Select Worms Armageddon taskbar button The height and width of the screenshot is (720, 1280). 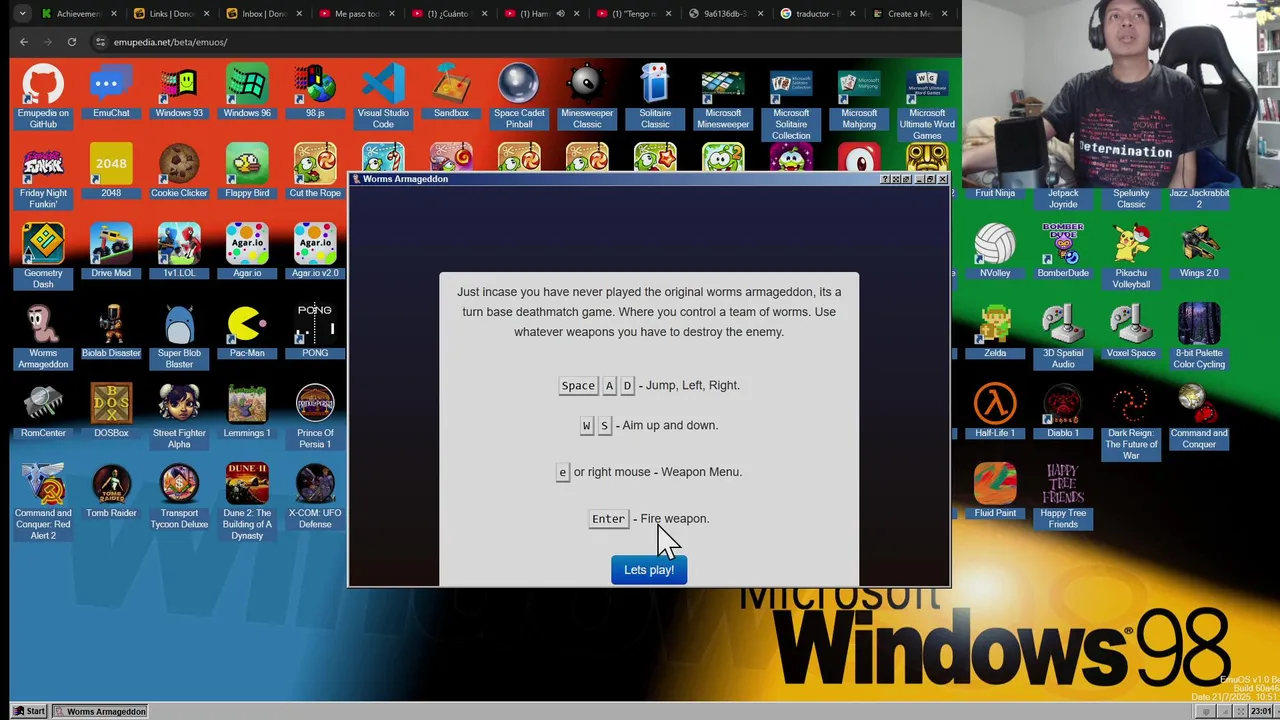click(x=100, y=711)
